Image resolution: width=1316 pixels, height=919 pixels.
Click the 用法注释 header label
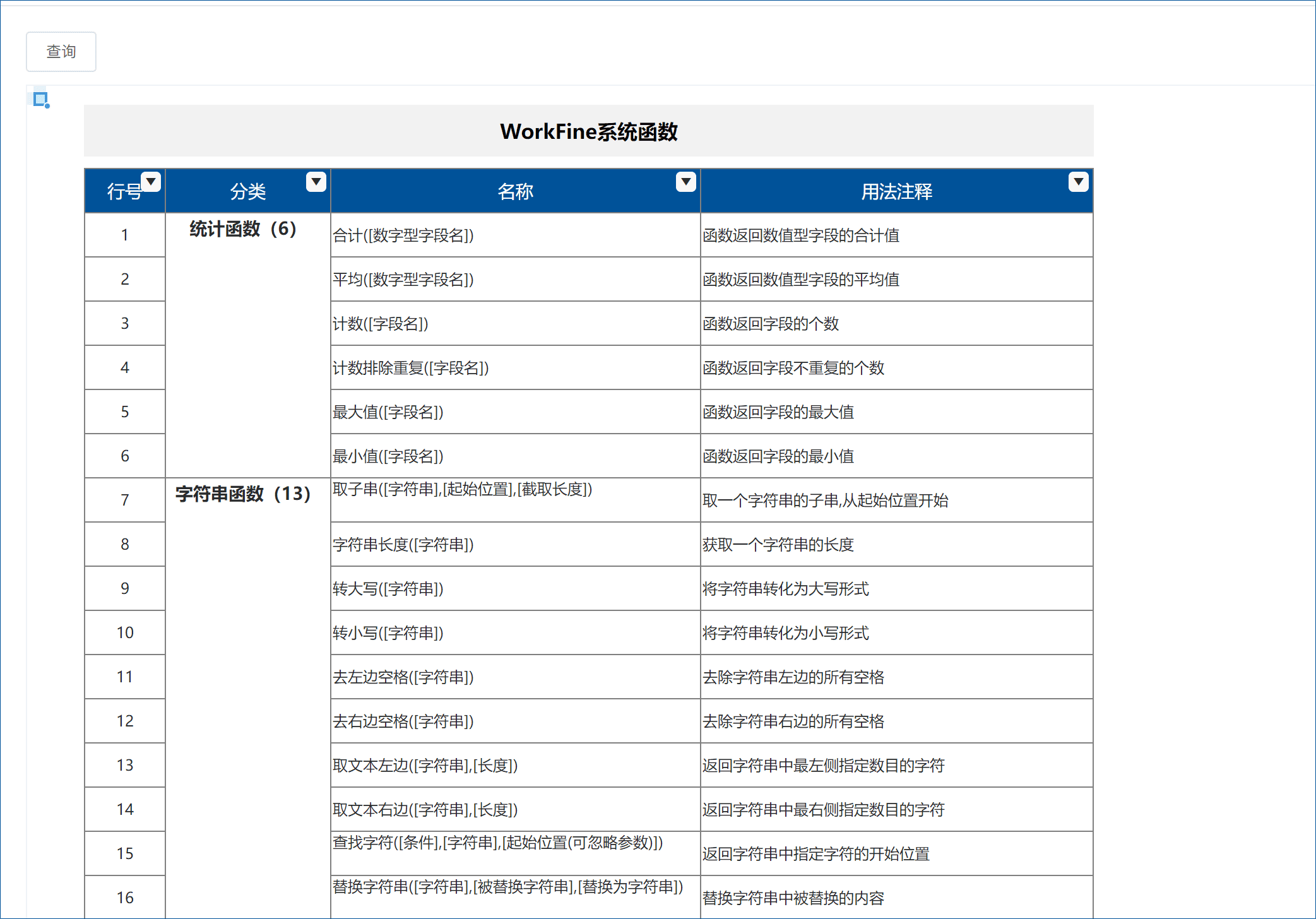tap(897, 191)
